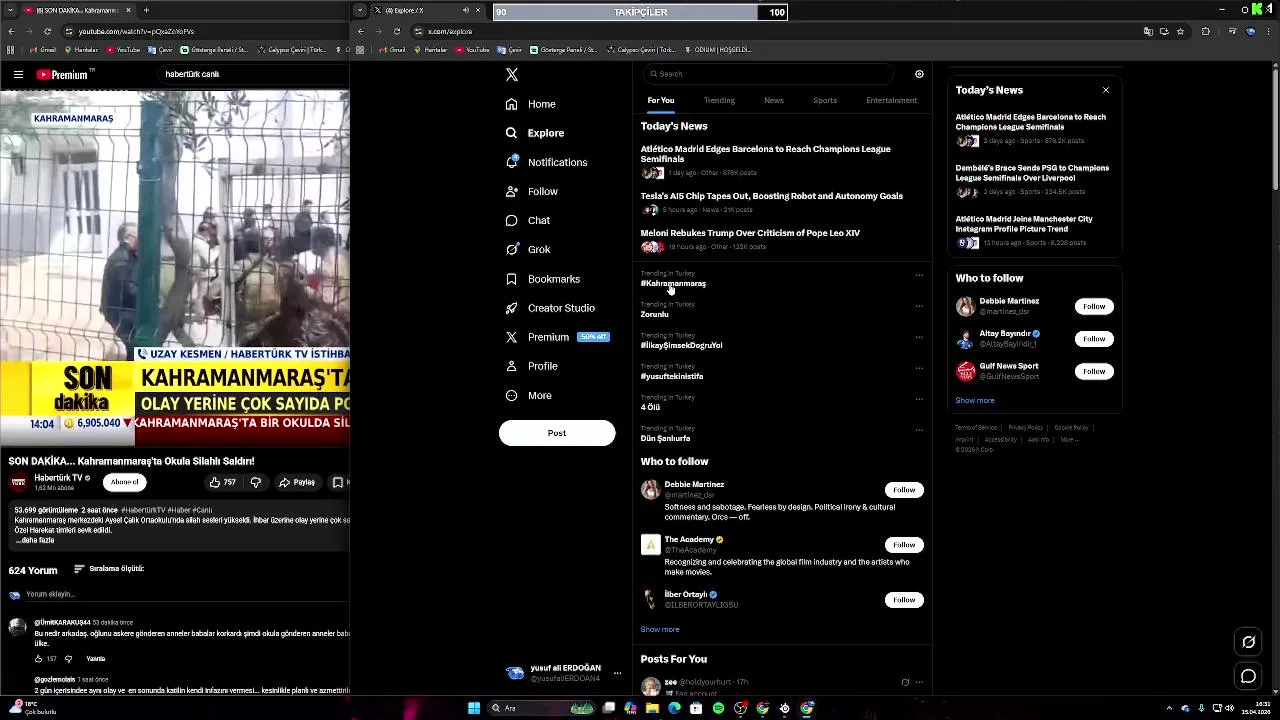Dislike the Habertürk YouTube video
This screenshot has width=1280, height=720.
click(256, 482)
